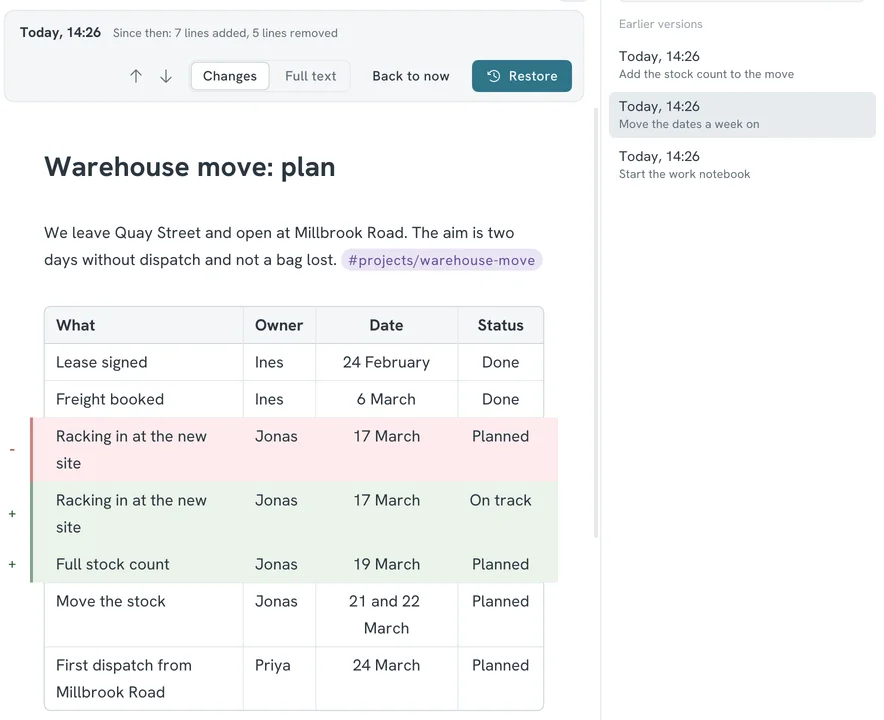Click the plus marker beside the 'On track' row
The width and height of the screenshot is (884, 720).
click(x=12, y=514)
